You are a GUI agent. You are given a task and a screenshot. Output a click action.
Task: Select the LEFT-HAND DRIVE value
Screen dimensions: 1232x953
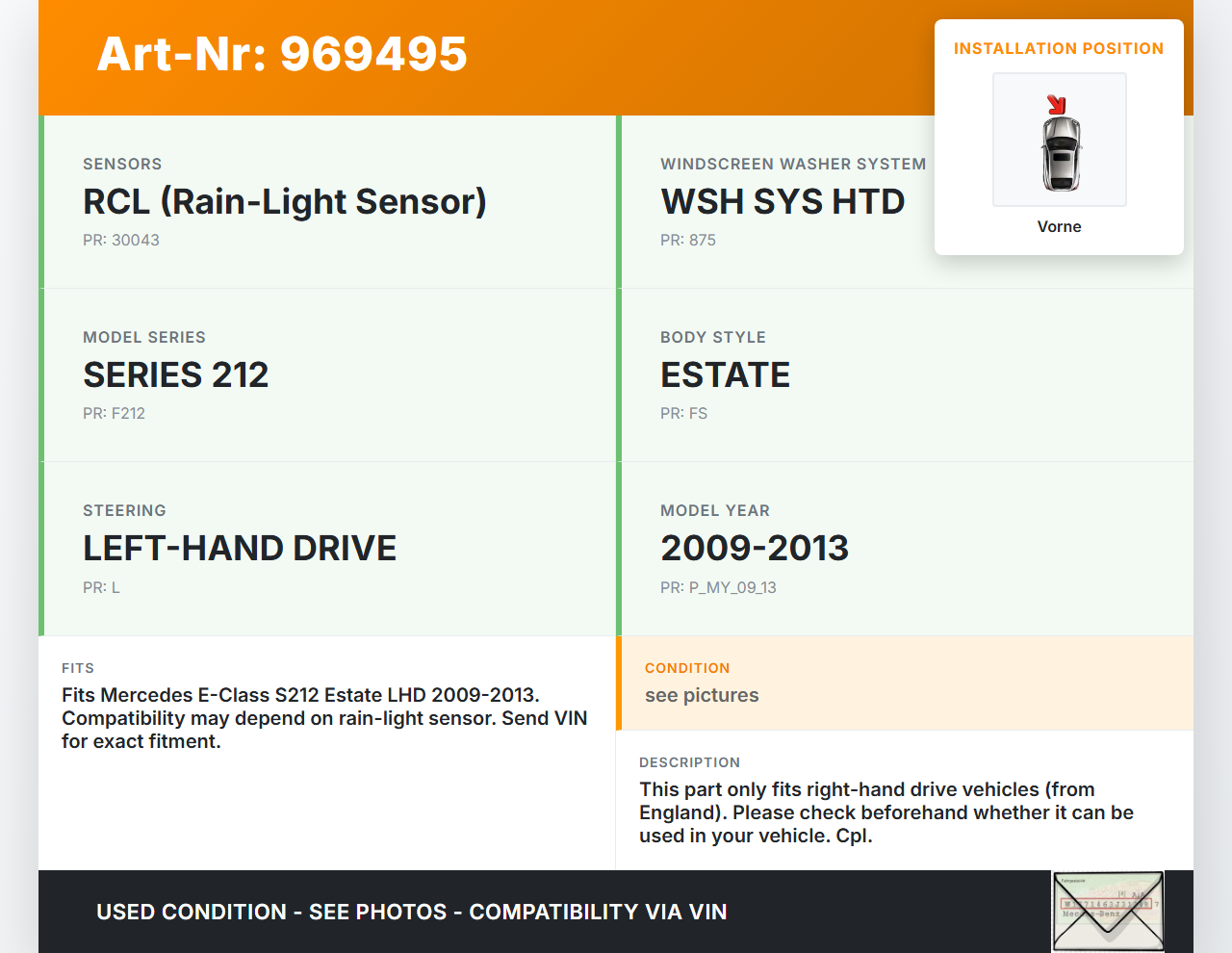pyautogui.click(x=240, y=548)
